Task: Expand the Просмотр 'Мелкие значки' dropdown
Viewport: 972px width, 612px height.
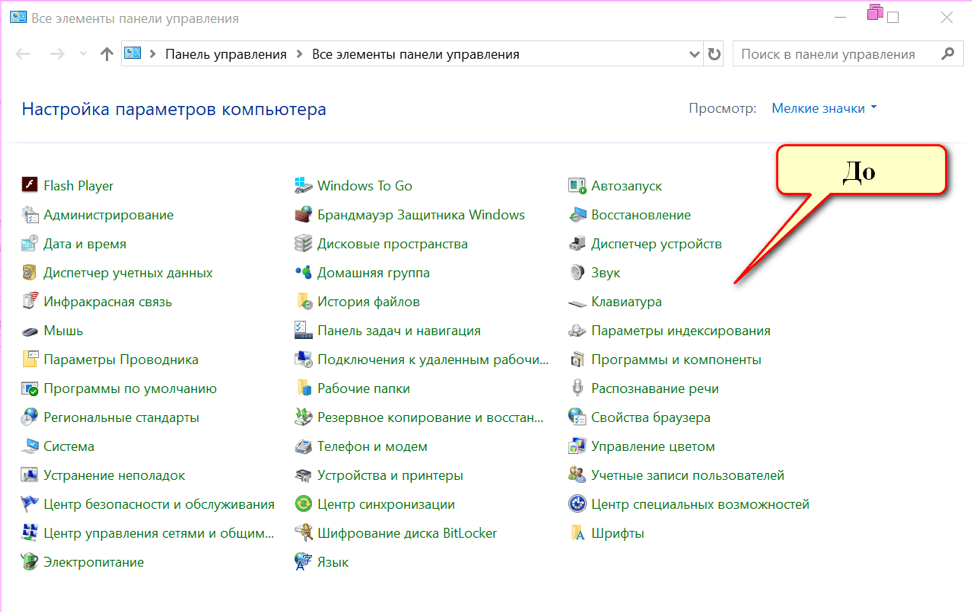Action: [x=823, y=108]
